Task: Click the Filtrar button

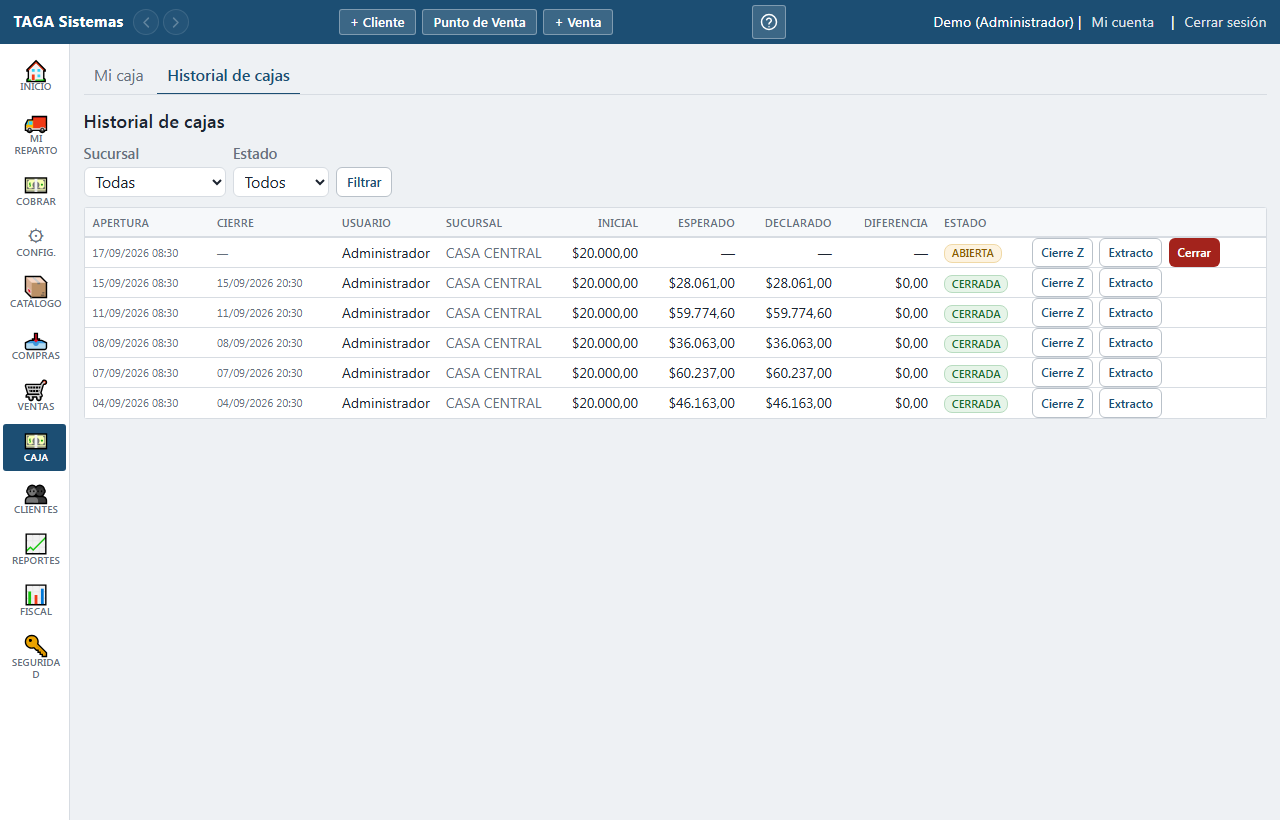Action: [364, 182]
